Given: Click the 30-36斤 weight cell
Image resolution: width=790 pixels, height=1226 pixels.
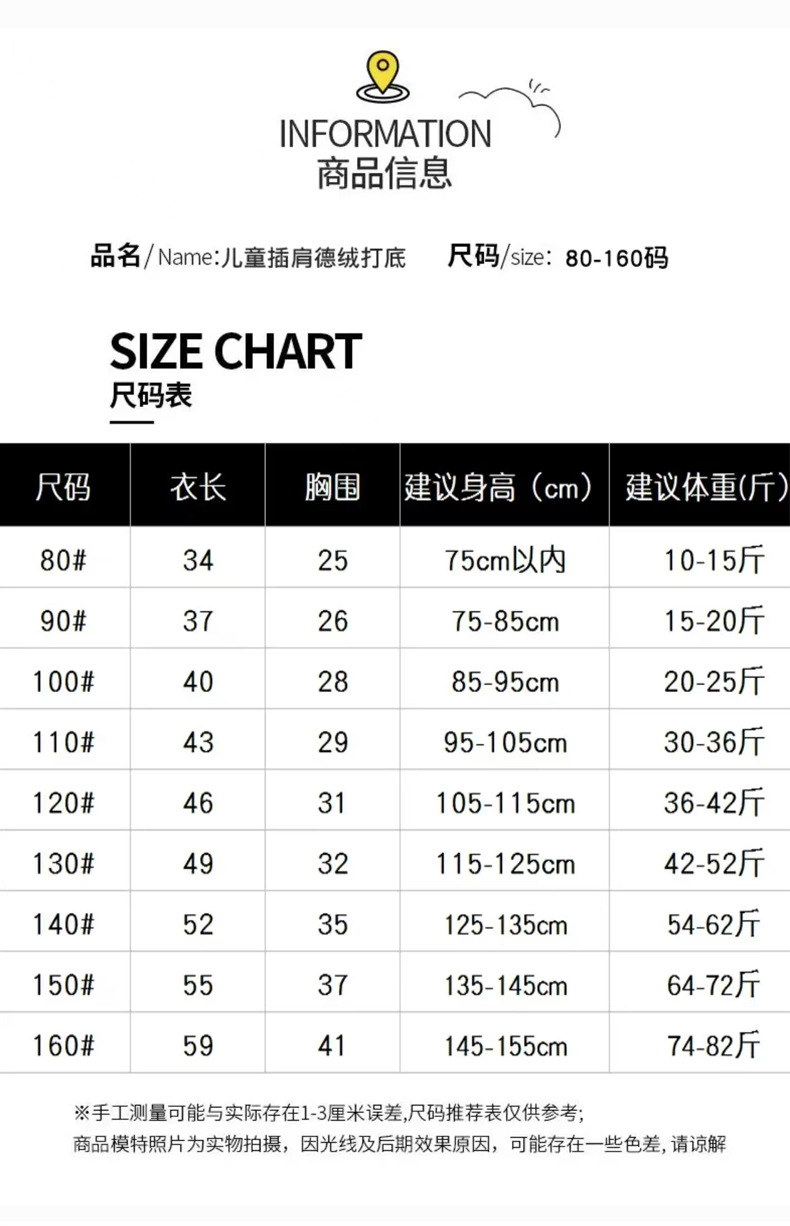Looking at the screenshot, I should coord(714,742).
